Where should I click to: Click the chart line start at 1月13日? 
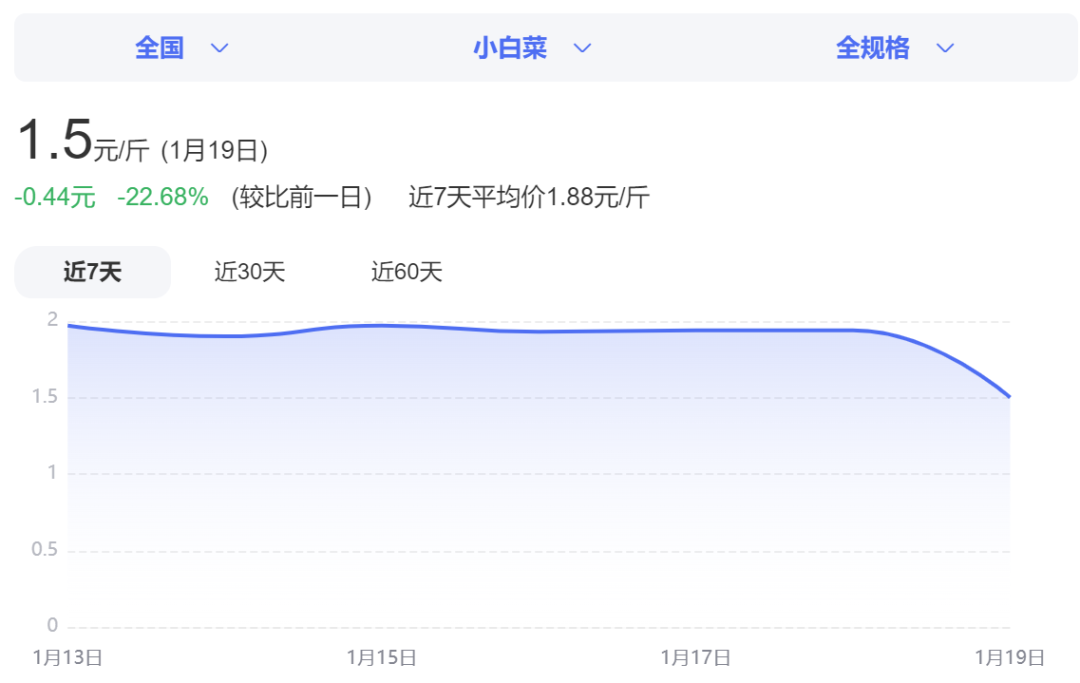point(68,325)
